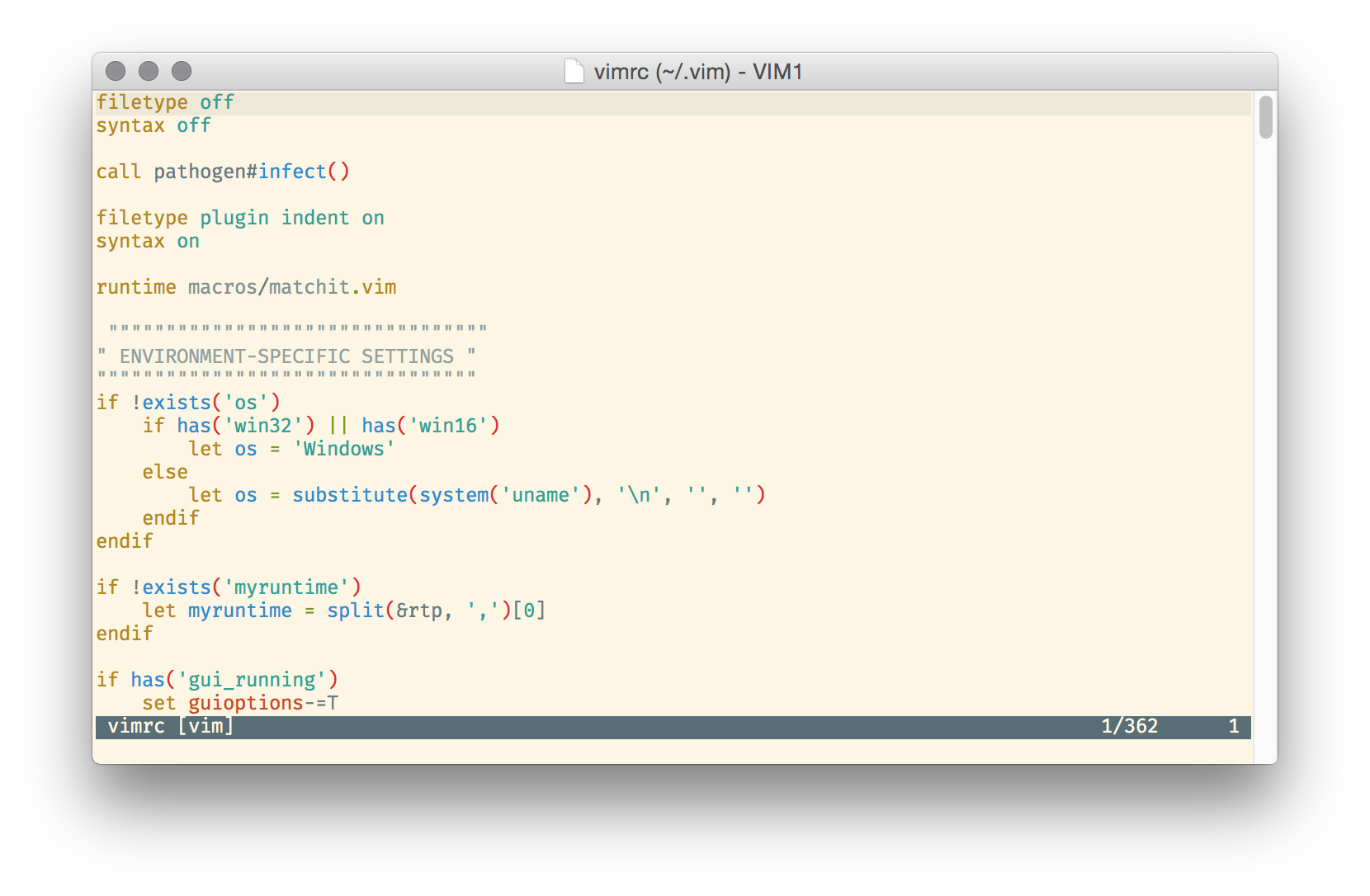Viewport: 1370px width, 896px height.
Task: Click 'vimrc [vim]' in status line
Action: click(171, 726)
